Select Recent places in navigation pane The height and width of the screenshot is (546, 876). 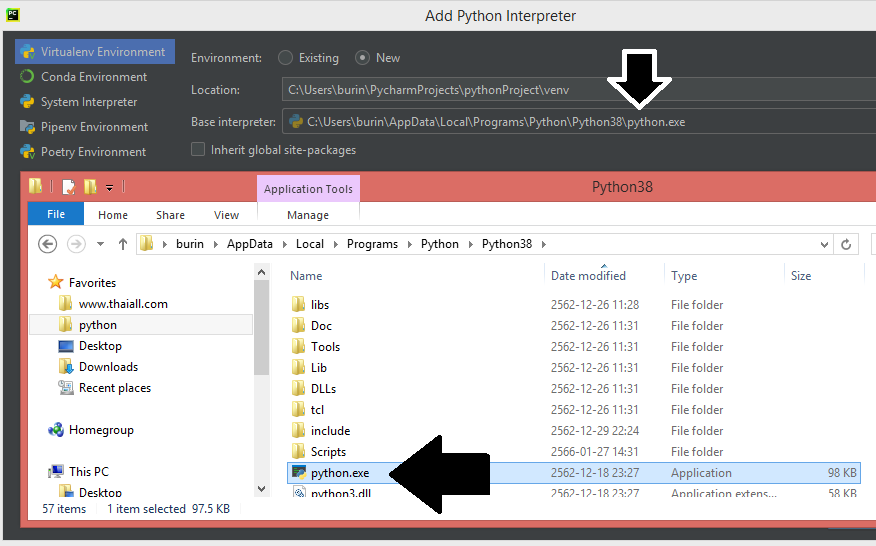(105, 388)
